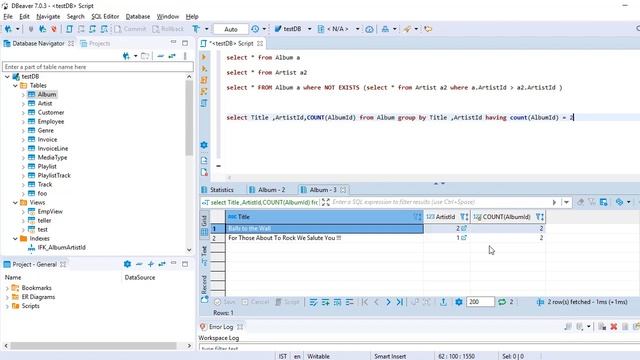
Task: Expand the Customer table node
Action: coord(23,112)
